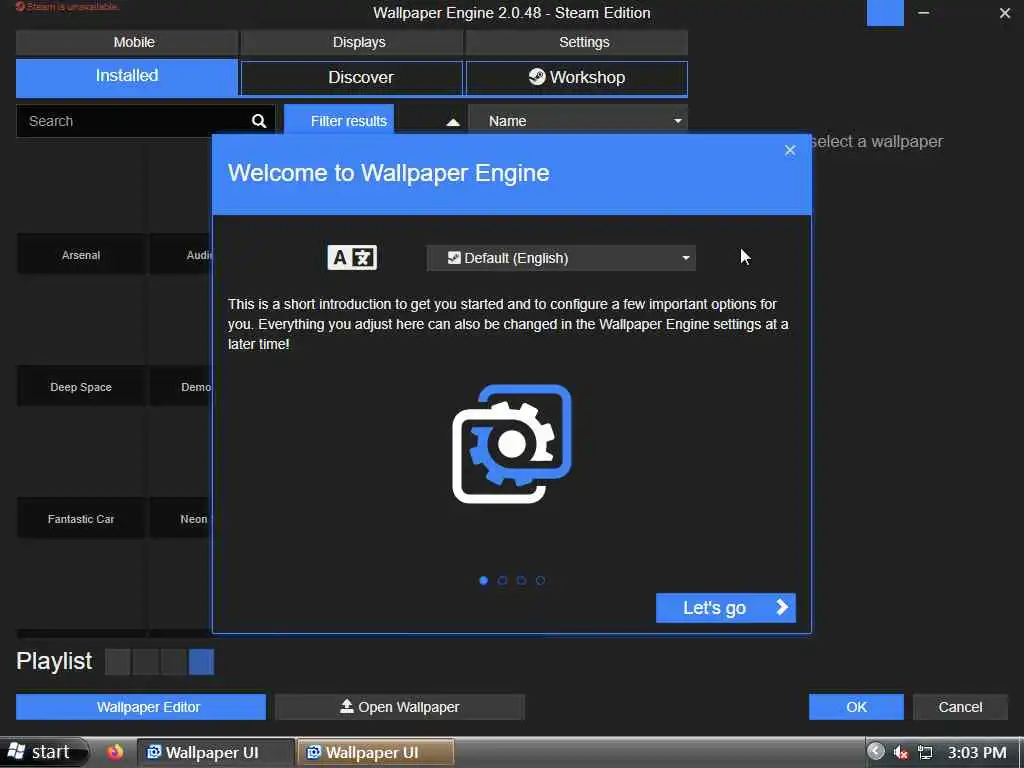Go to the second intro page dot
This screenshot has width=1024, height=768.
point(502,580)
